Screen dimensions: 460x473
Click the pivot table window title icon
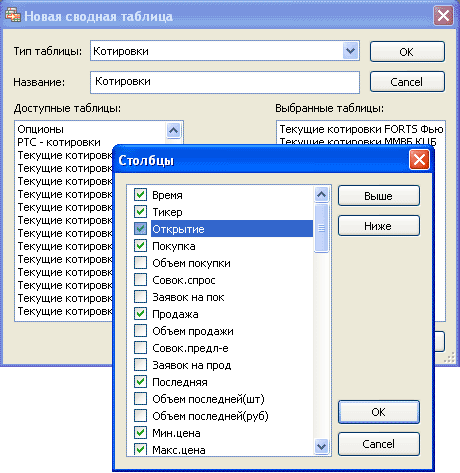pos(13,15)
